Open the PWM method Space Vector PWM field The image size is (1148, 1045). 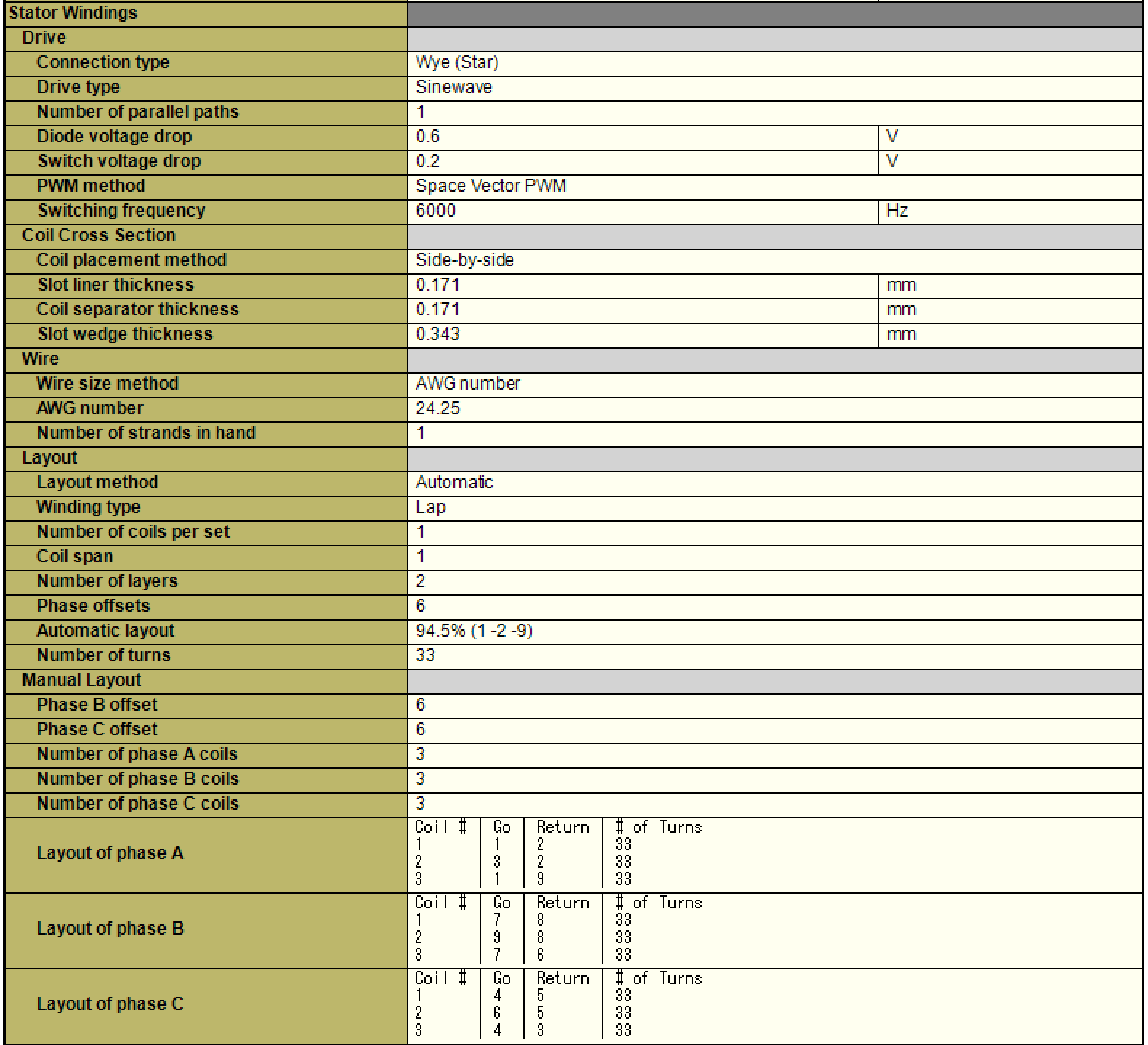point(490,186)
